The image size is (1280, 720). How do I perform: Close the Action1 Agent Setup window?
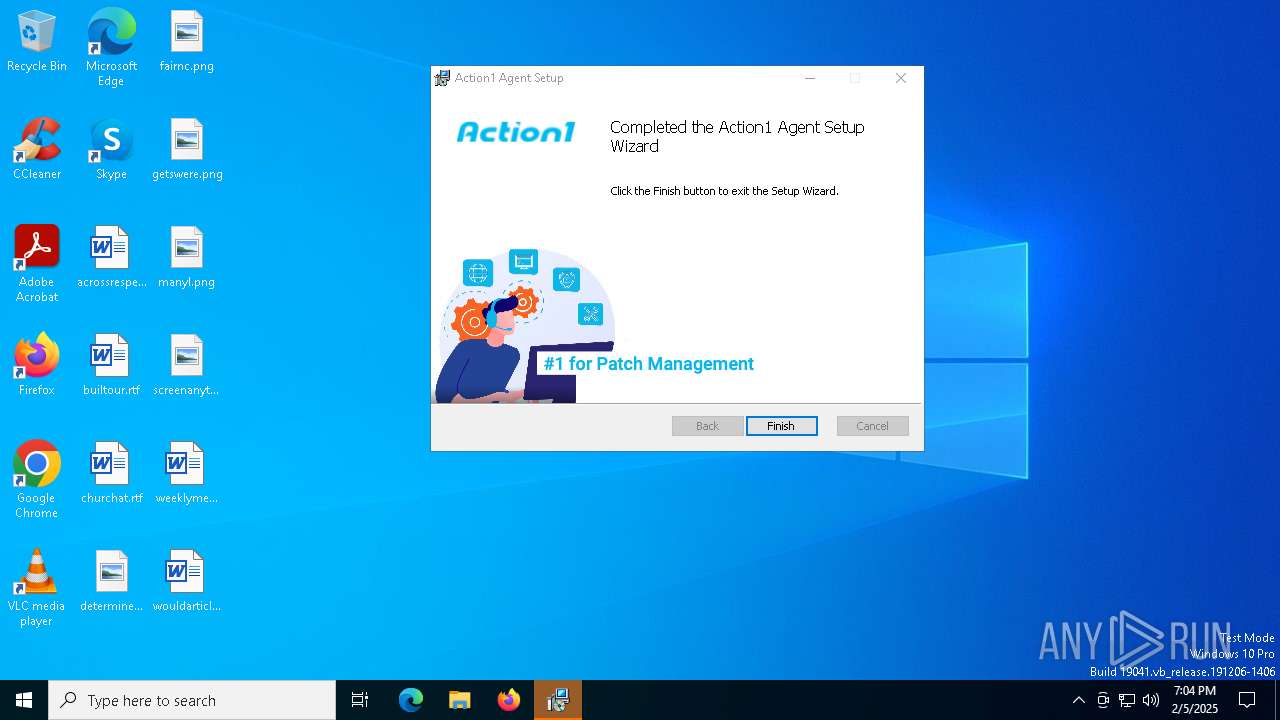(901, 78)
